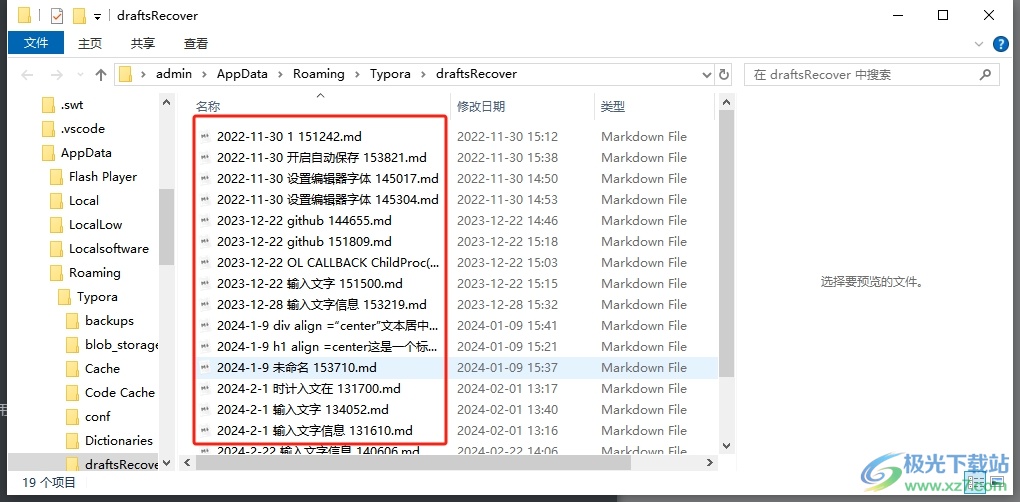1020x502 pixels.
Task: Select file 2022-11-30 开启自动保存 153821.md
Action: click(322, 157)
